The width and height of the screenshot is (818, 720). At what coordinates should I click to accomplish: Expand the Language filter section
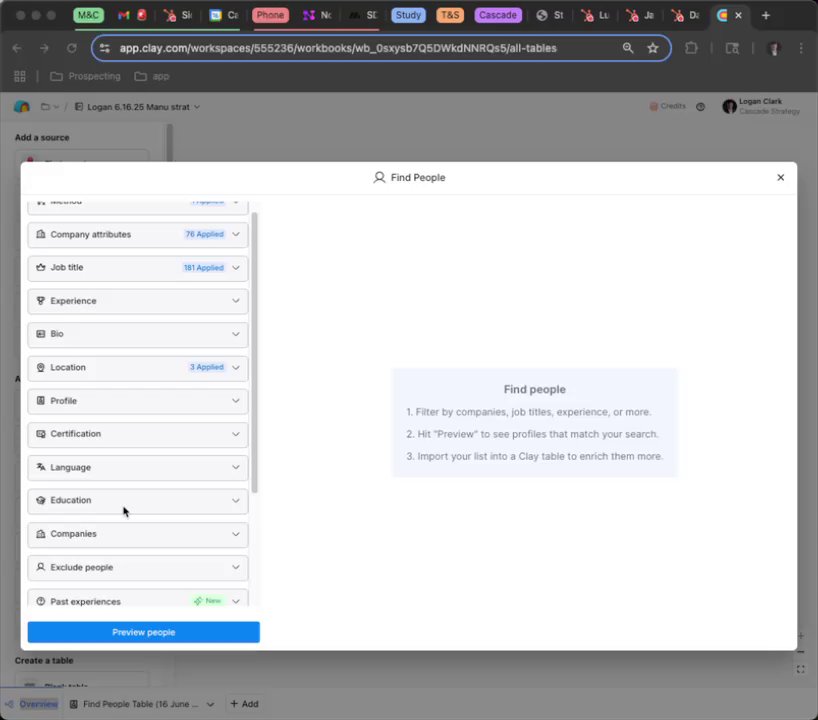(138, 467)
